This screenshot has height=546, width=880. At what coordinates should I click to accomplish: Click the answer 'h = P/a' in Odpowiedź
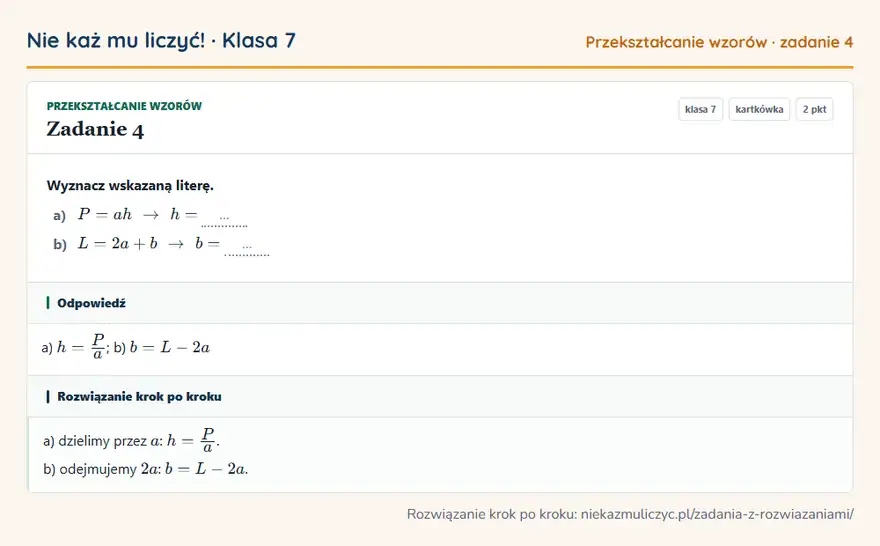pyautogui.click(x=81, y=347)
